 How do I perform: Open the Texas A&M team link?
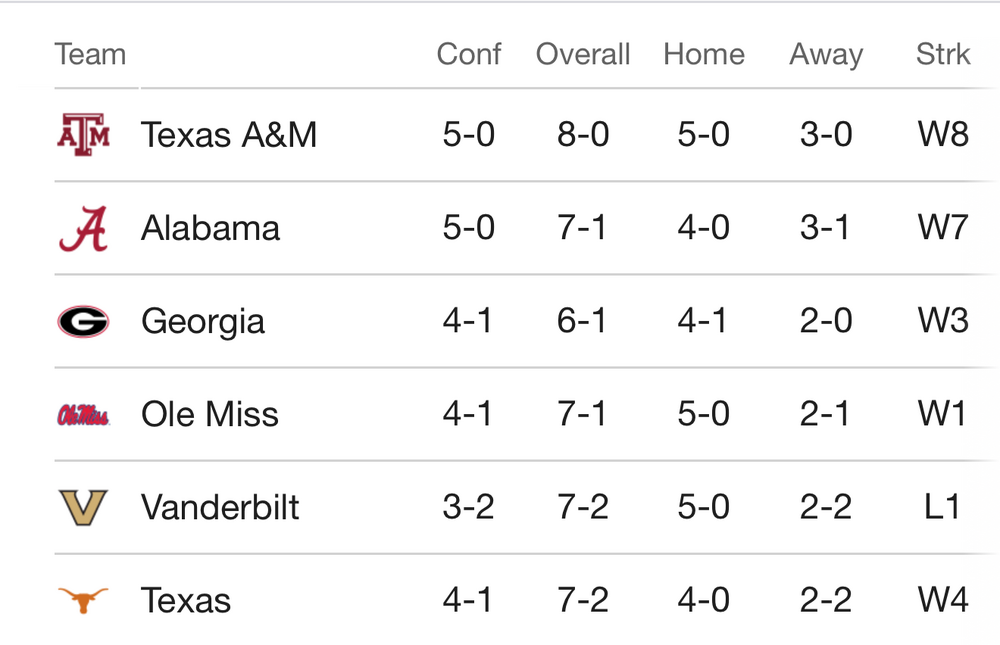(x=229, y=134)
